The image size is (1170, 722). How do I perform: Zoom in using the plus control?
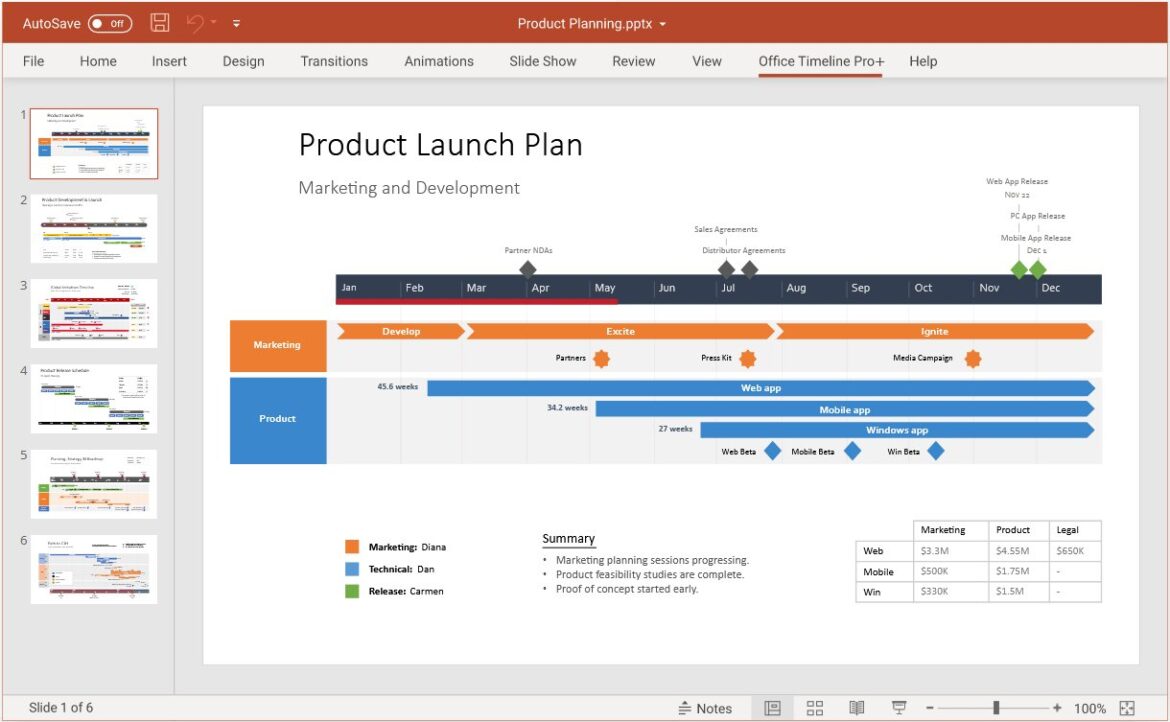pyautogui.click(x=1057, y=708)
